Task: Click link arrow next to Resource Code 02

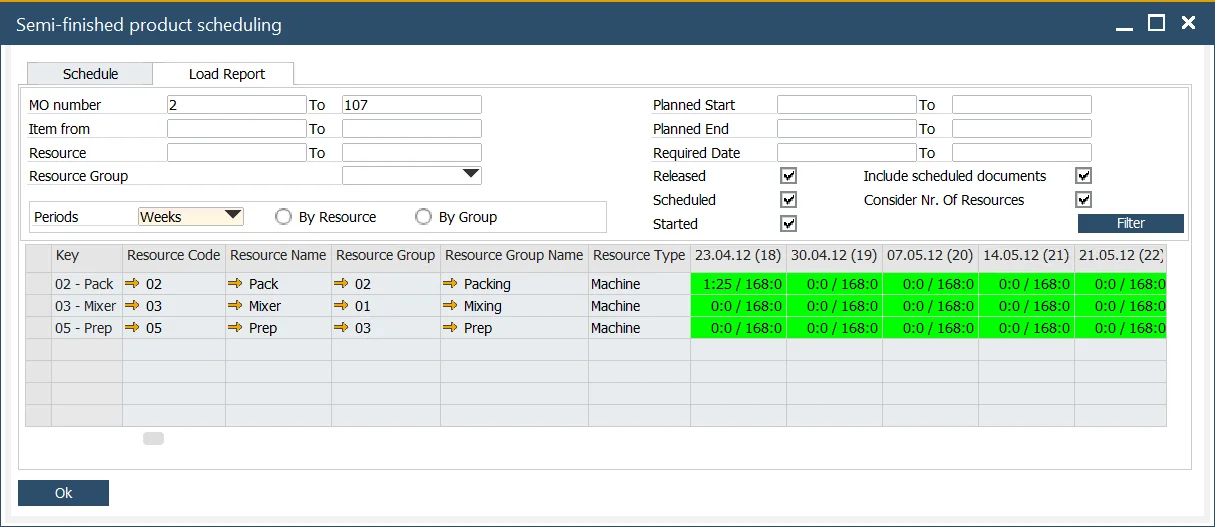Action: click(x=132, y=284)
